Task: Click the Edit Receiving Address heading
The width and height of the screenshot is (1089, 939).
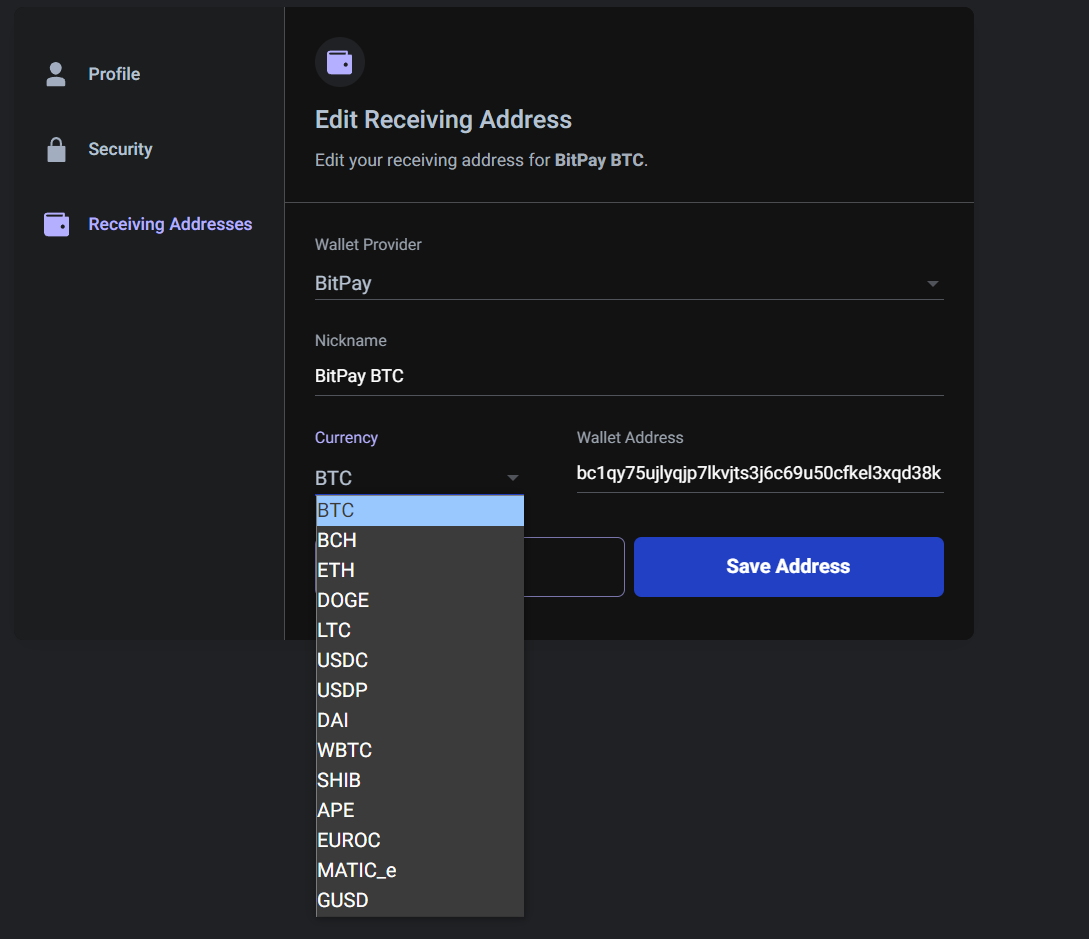Action: pyautogui.click(x=443, y=119)
